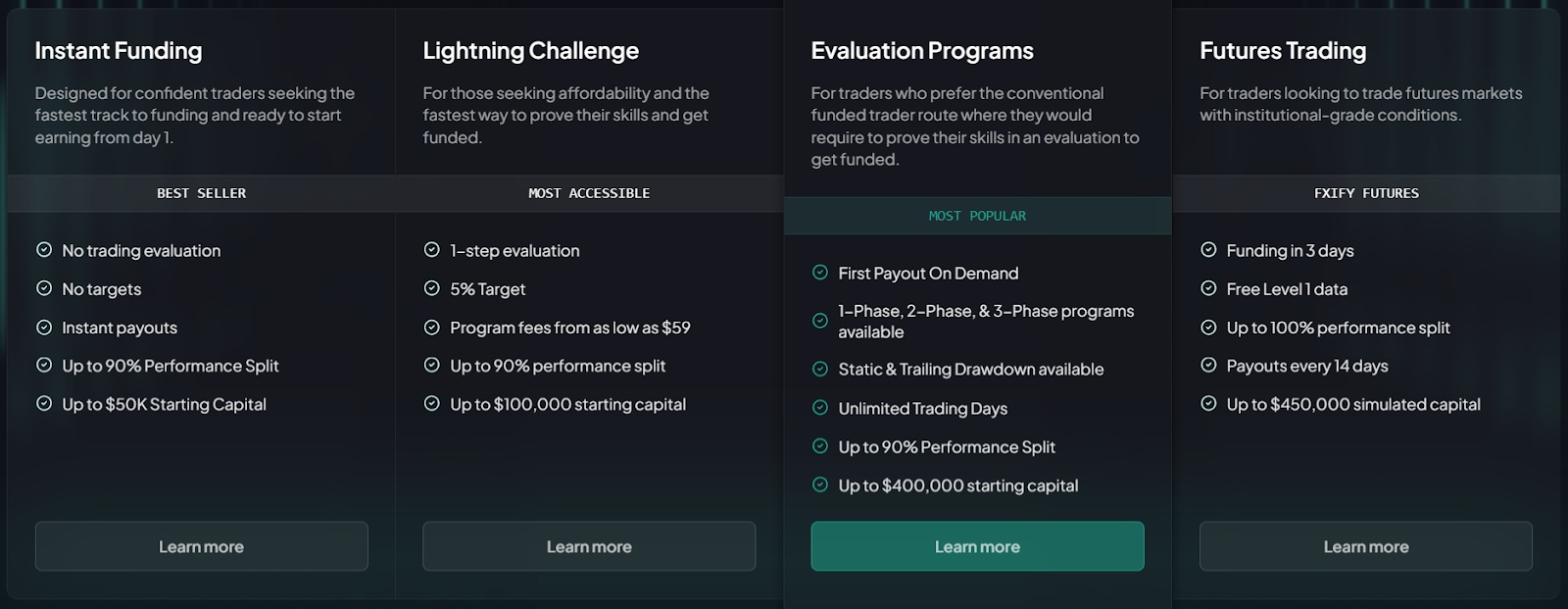Click the Evaluation Programs heading
Image resolution: width=1568 pixels, height=609 pixels.
click(922, 51)
